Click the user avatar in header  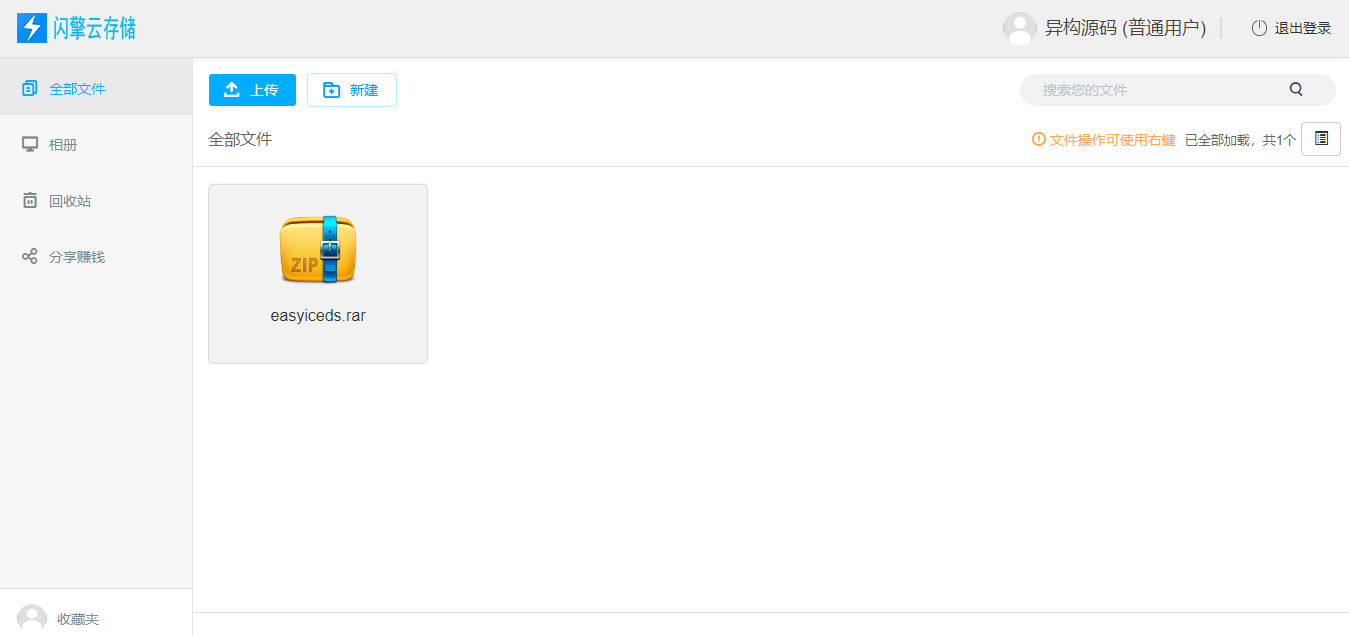coord(1019,28)
